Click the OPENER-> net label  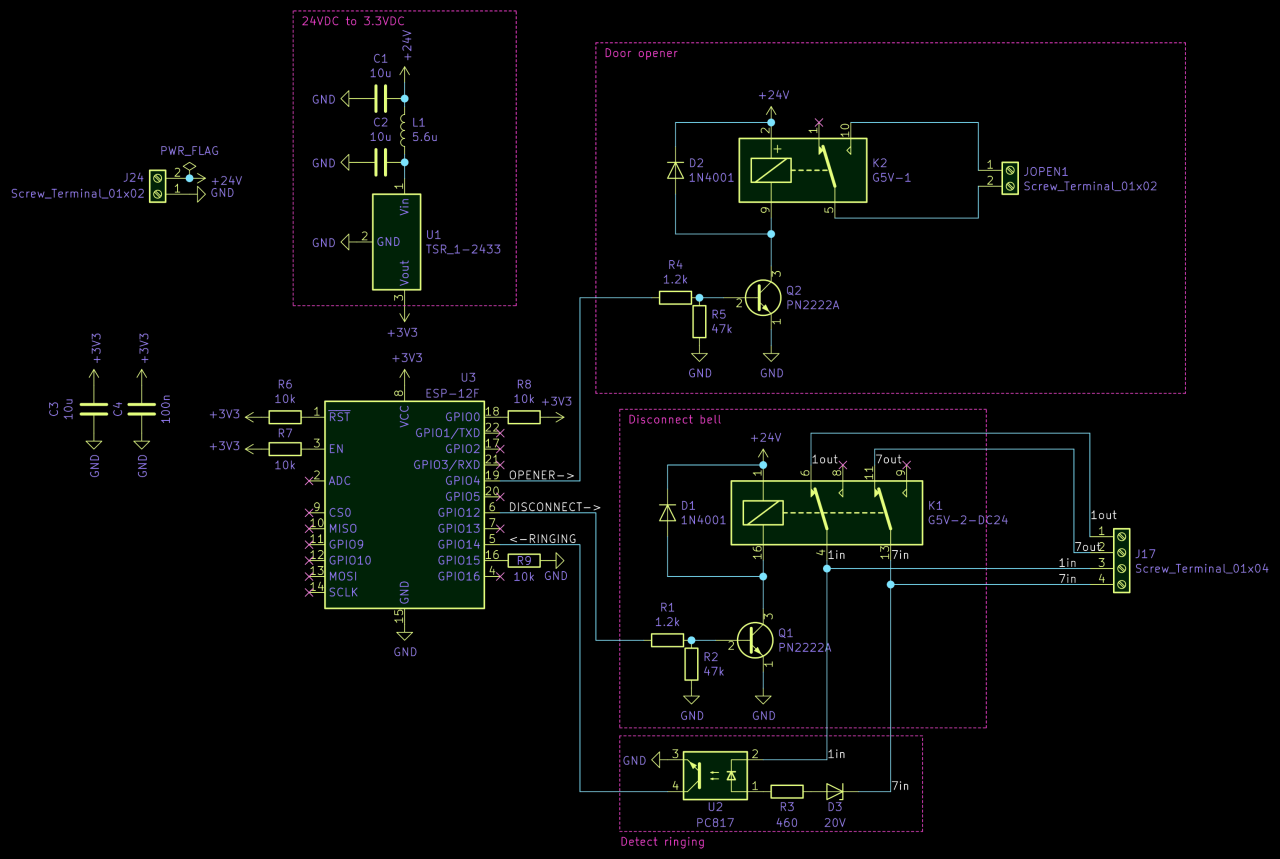pos(540,474)
